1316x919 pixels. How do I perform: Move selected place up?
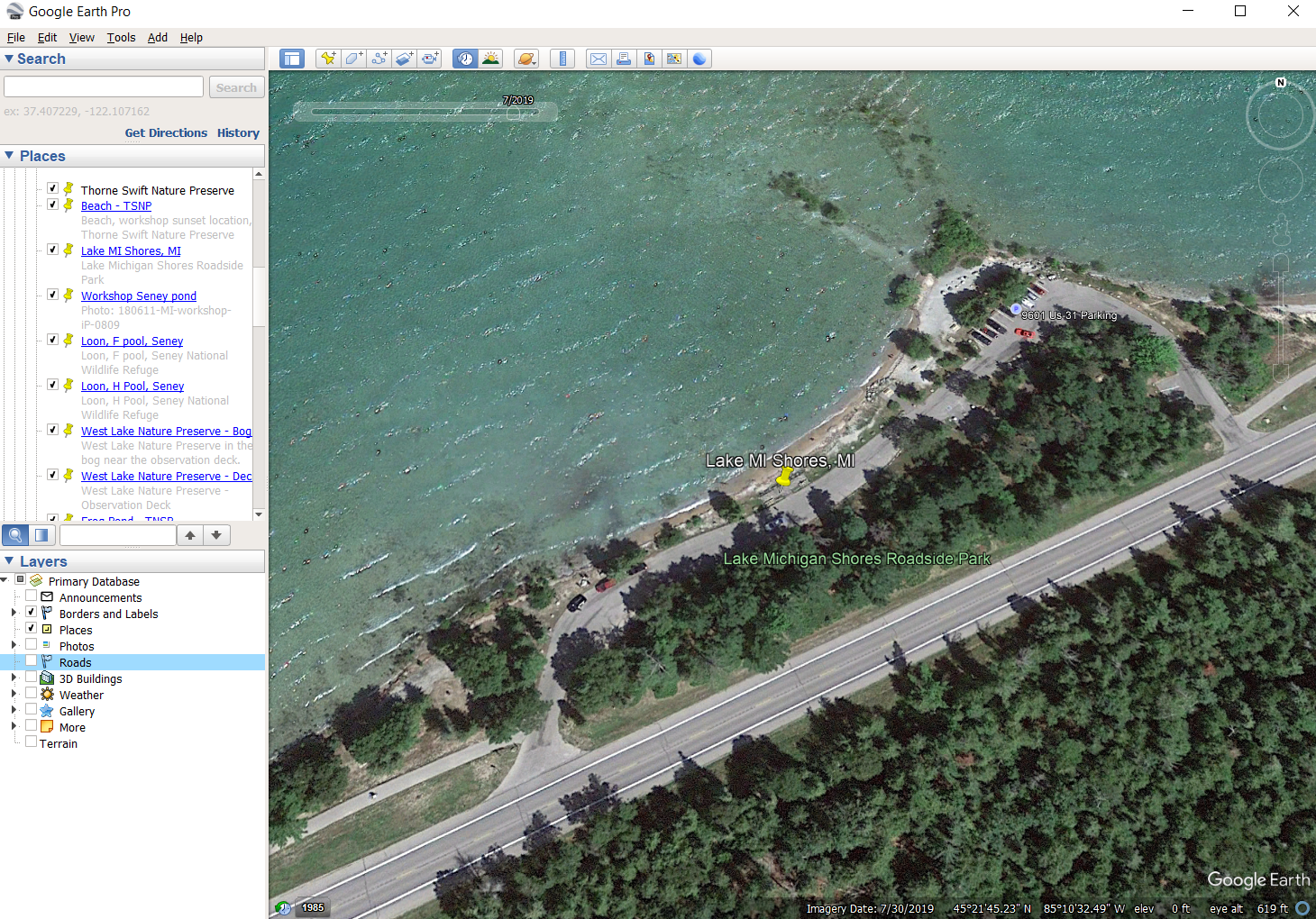pos(190,535)
